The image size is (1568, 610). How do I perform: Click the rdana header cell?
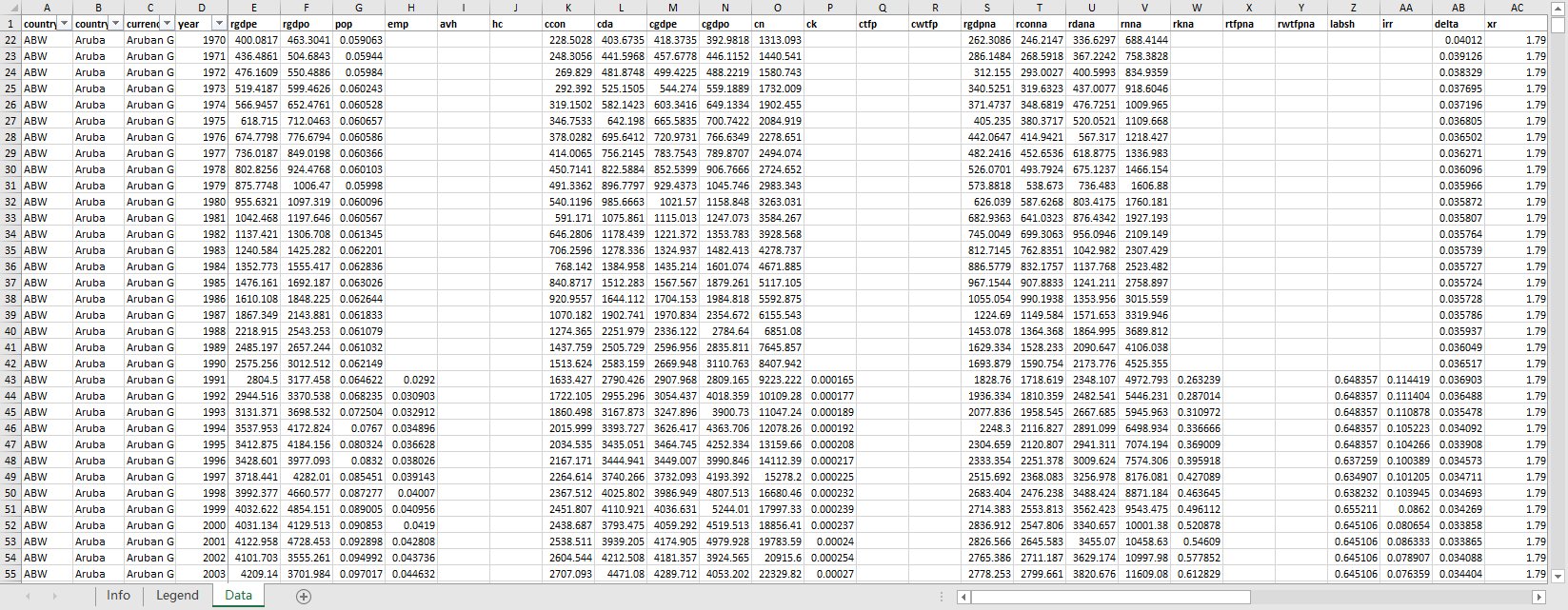coord(1092,24)
